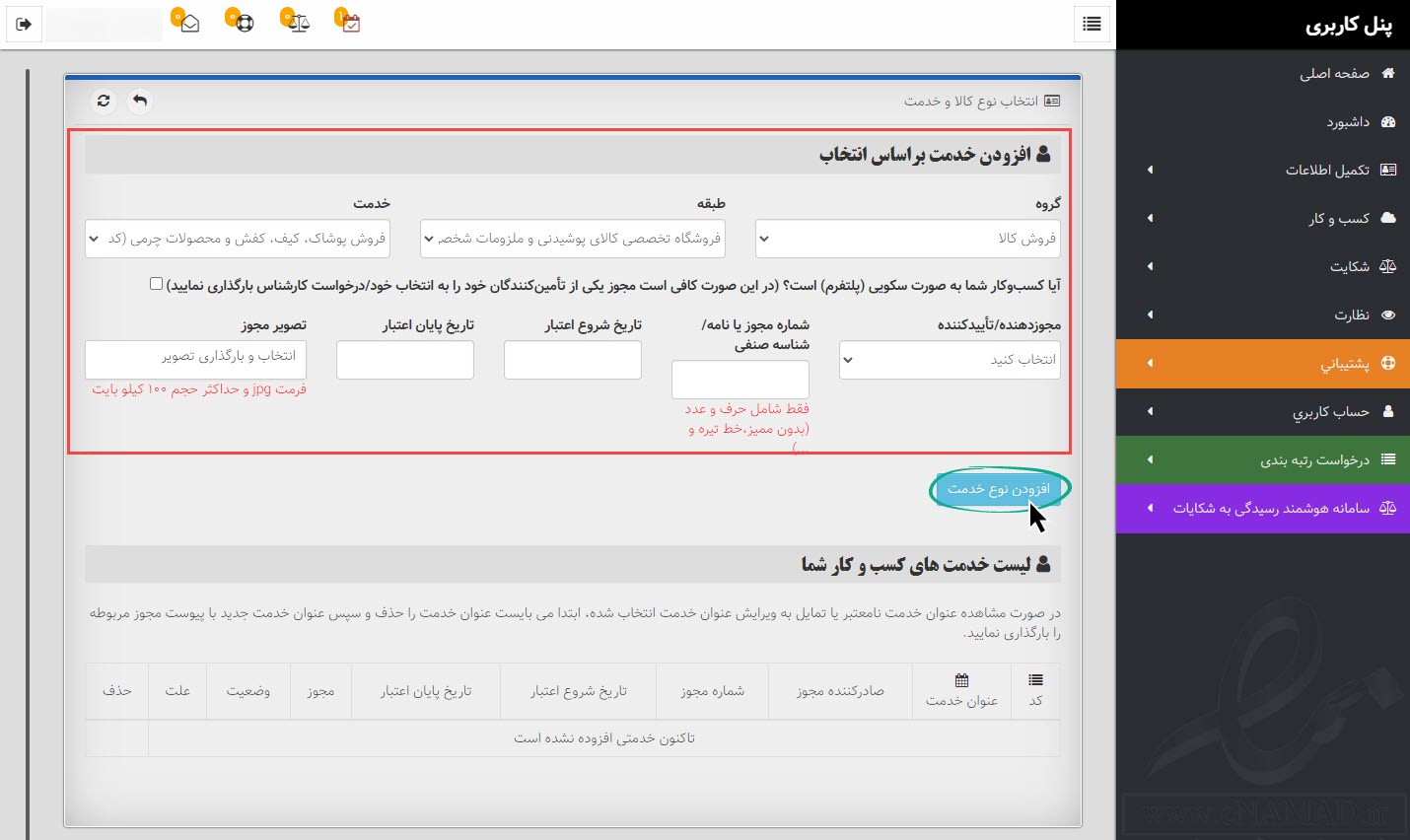Click the eye icon beside نظارت
Image resolution: width=1410 pixels, height=840 pixels.
point(1388,315)
